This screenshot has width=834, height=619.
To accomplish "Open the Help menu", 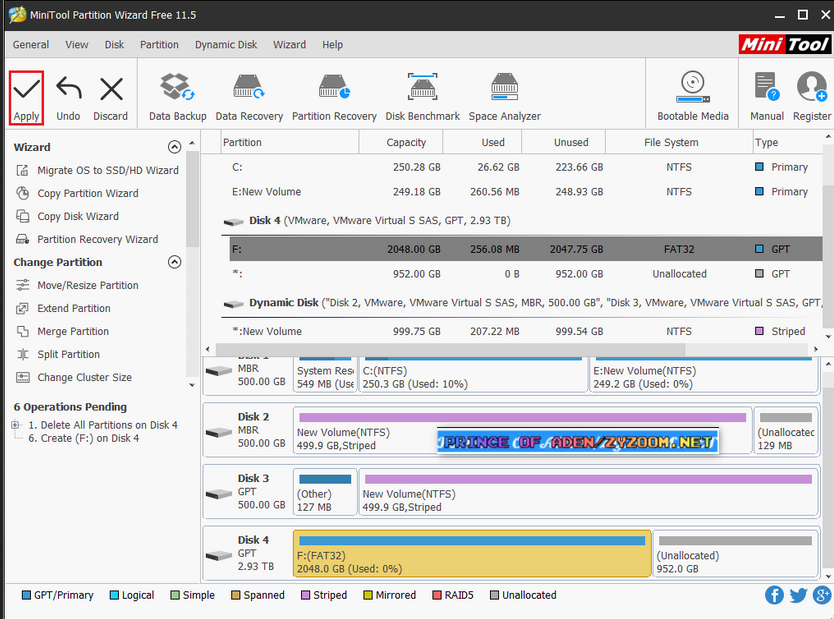I will tap(332, 45).
